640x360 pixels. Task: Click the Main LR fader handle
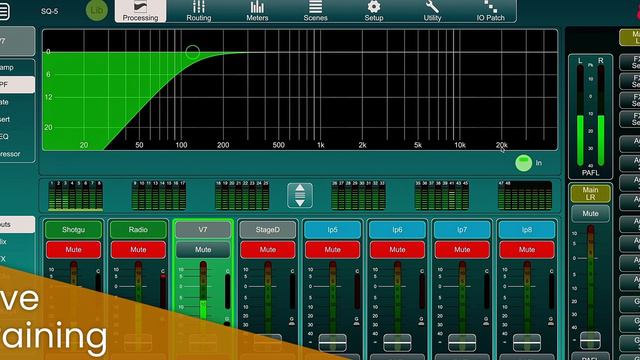[590, 340]
